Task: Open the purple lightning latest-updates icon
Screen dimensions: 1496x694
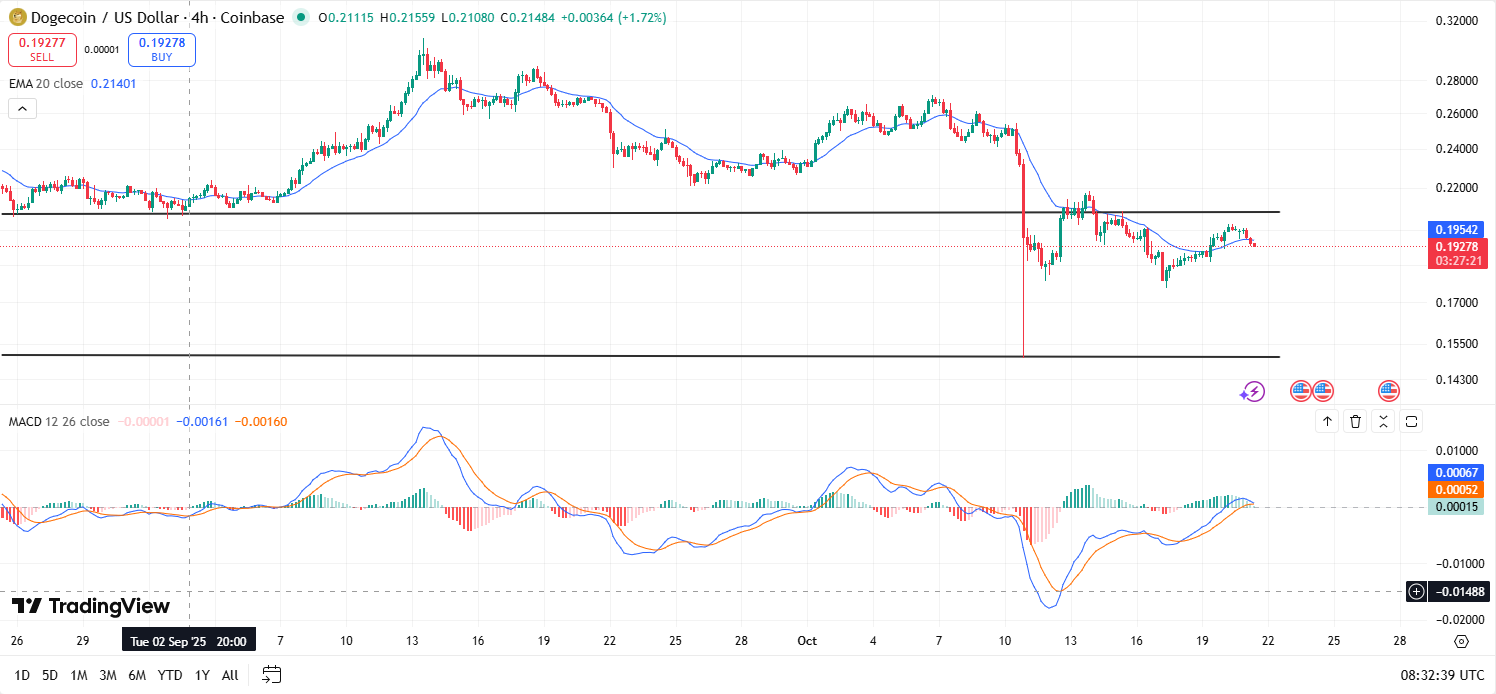Action: 1252,392
